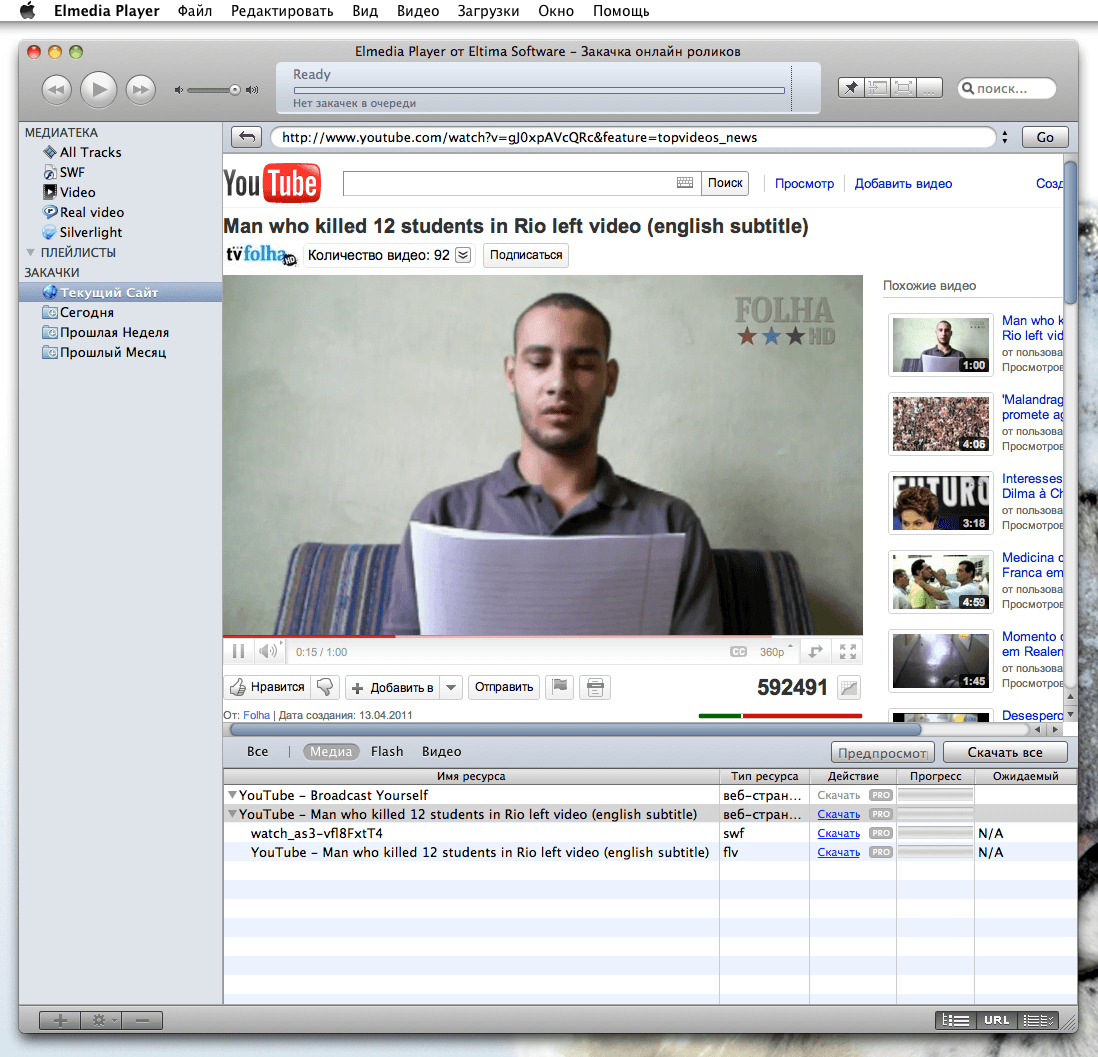Collapse the ПЛЕЙЛИСТЫ section triangle
The image size is (1098, 1057).
click(30, 252)
